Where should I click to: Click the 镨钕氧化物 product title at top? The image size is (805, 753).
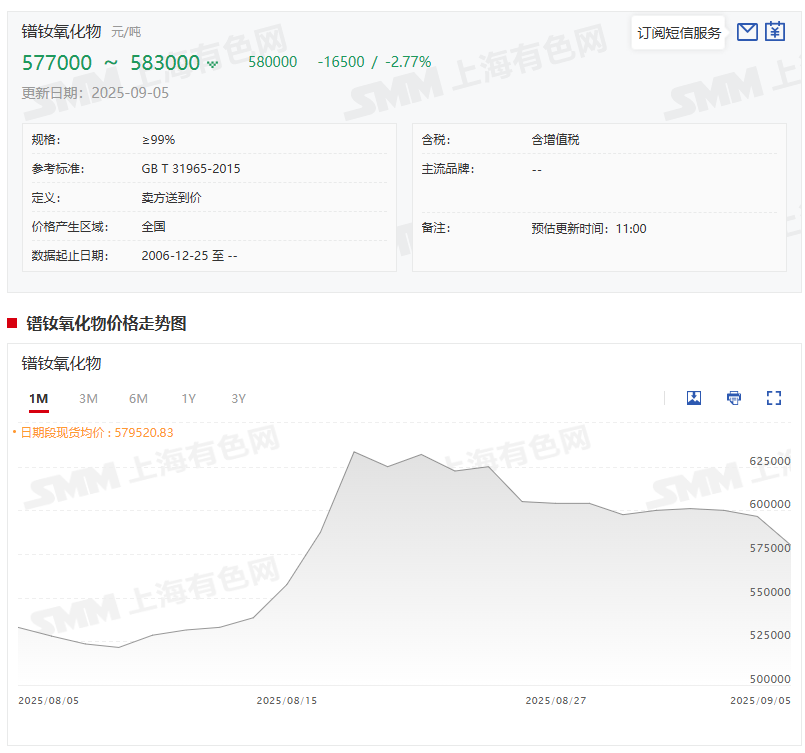coord(62,31)
